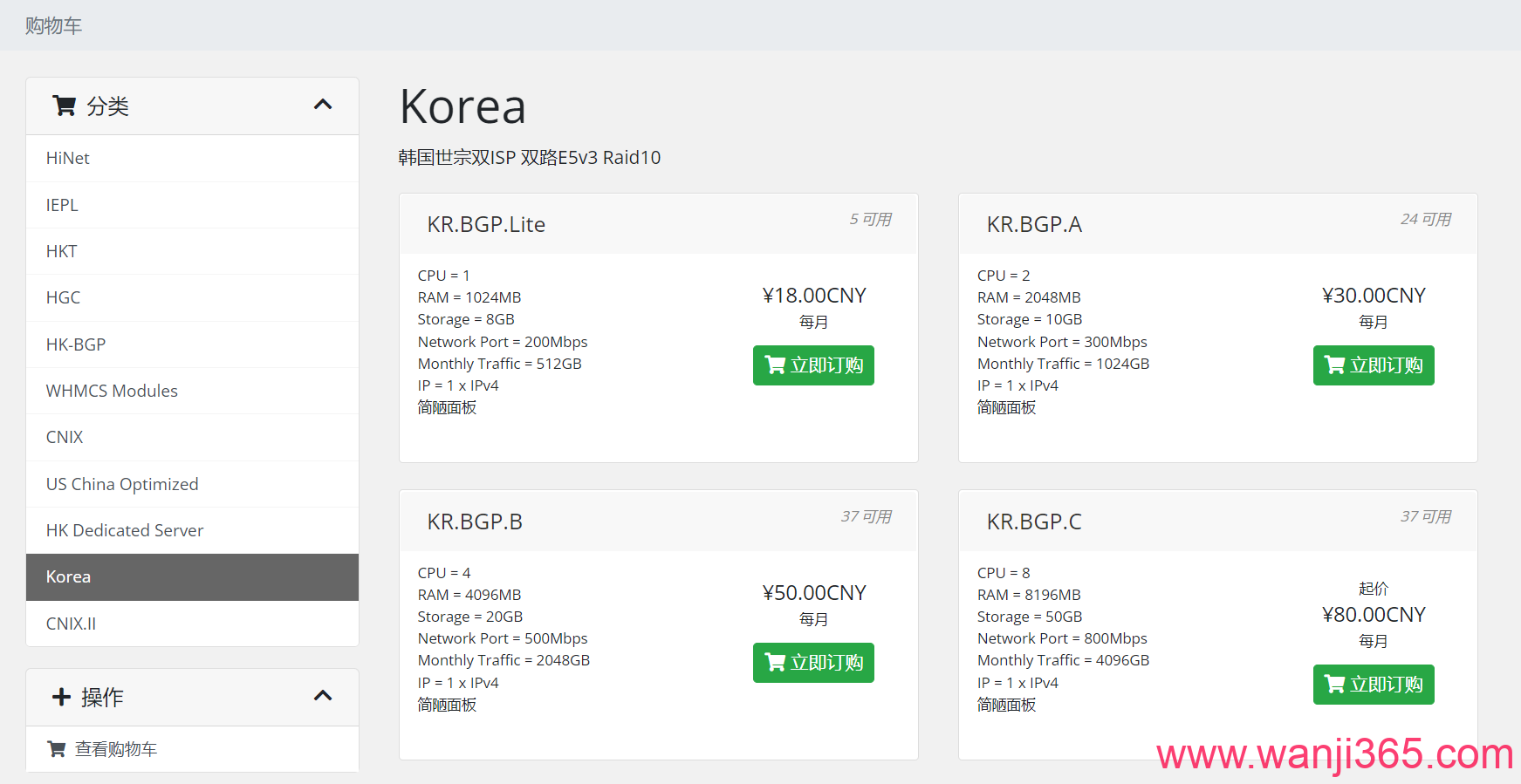Open the 查看购物车 view cart link
The image size is (1521, 784).
pyautogui.click(x=116, y=749)
